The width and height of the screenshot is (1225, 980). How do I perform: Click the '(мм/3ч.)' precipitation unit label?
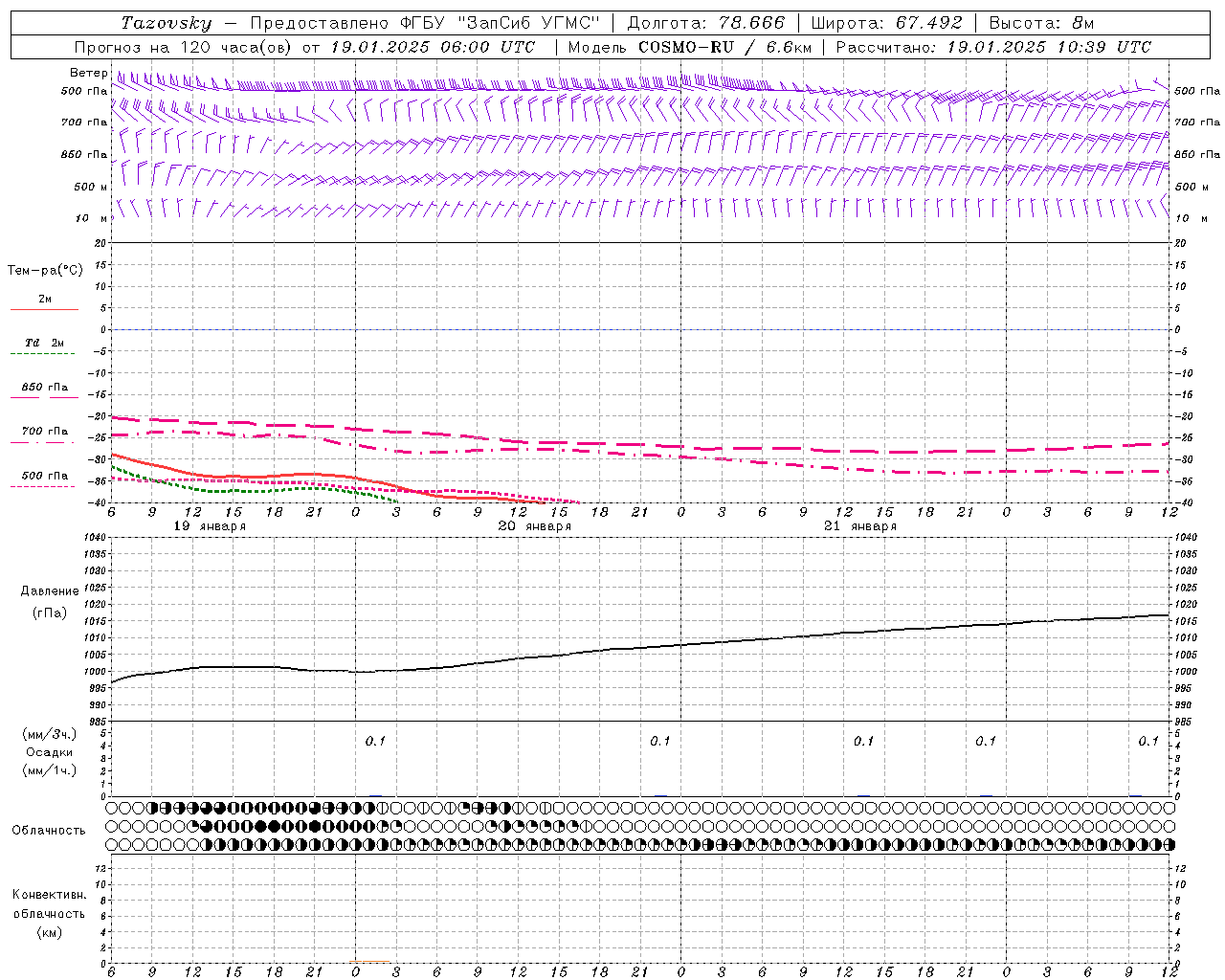tap(50, 734)
